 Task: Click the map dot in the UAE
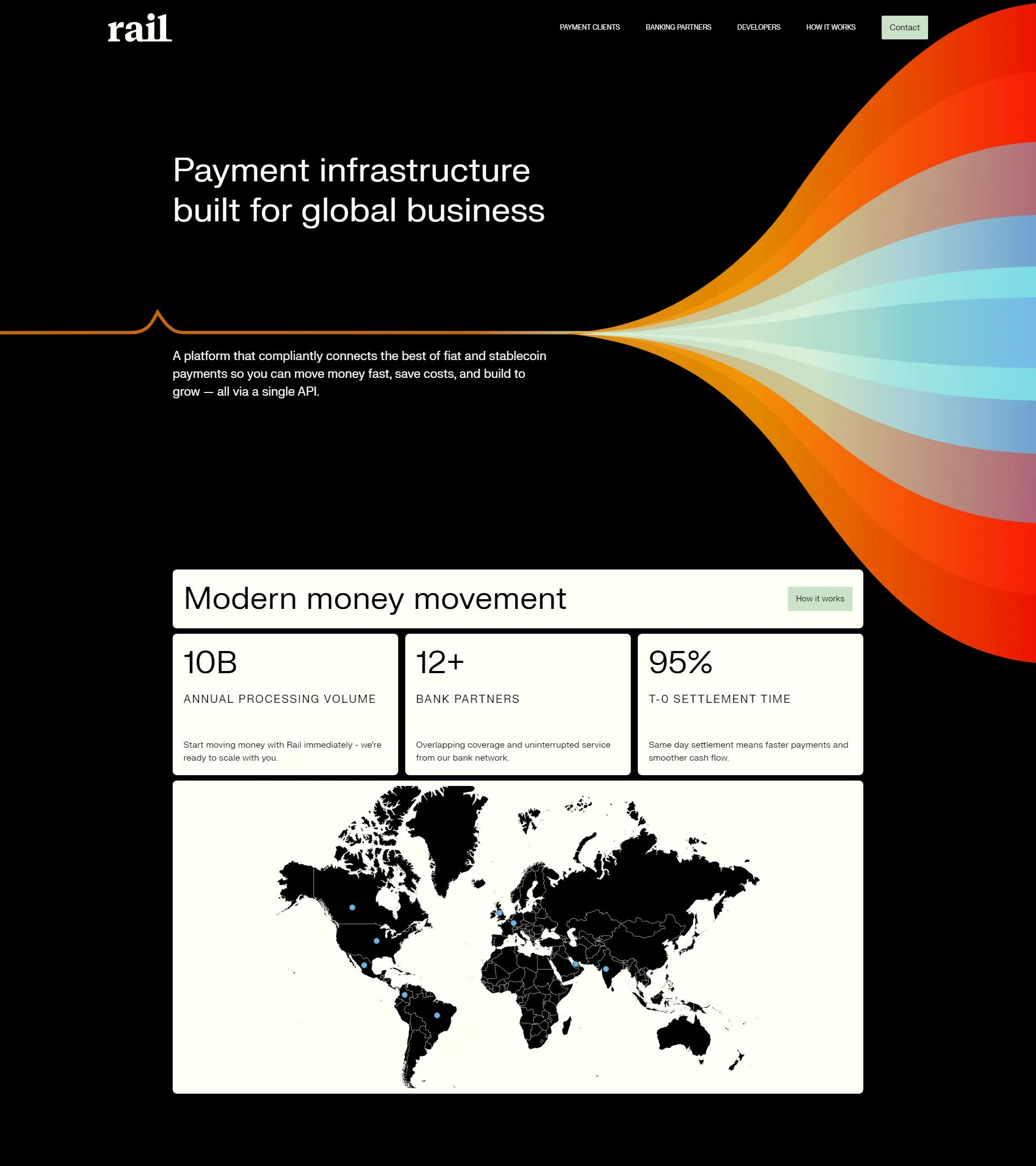coord(576,965)
